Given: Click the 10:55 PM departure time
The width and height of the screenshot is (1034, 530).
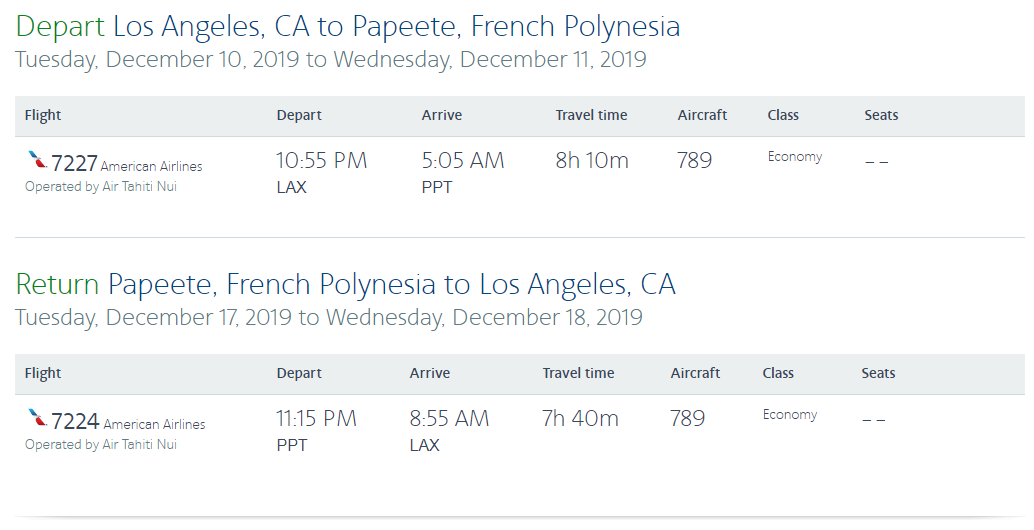Looking at the screenshot, I should coord(321,160).
